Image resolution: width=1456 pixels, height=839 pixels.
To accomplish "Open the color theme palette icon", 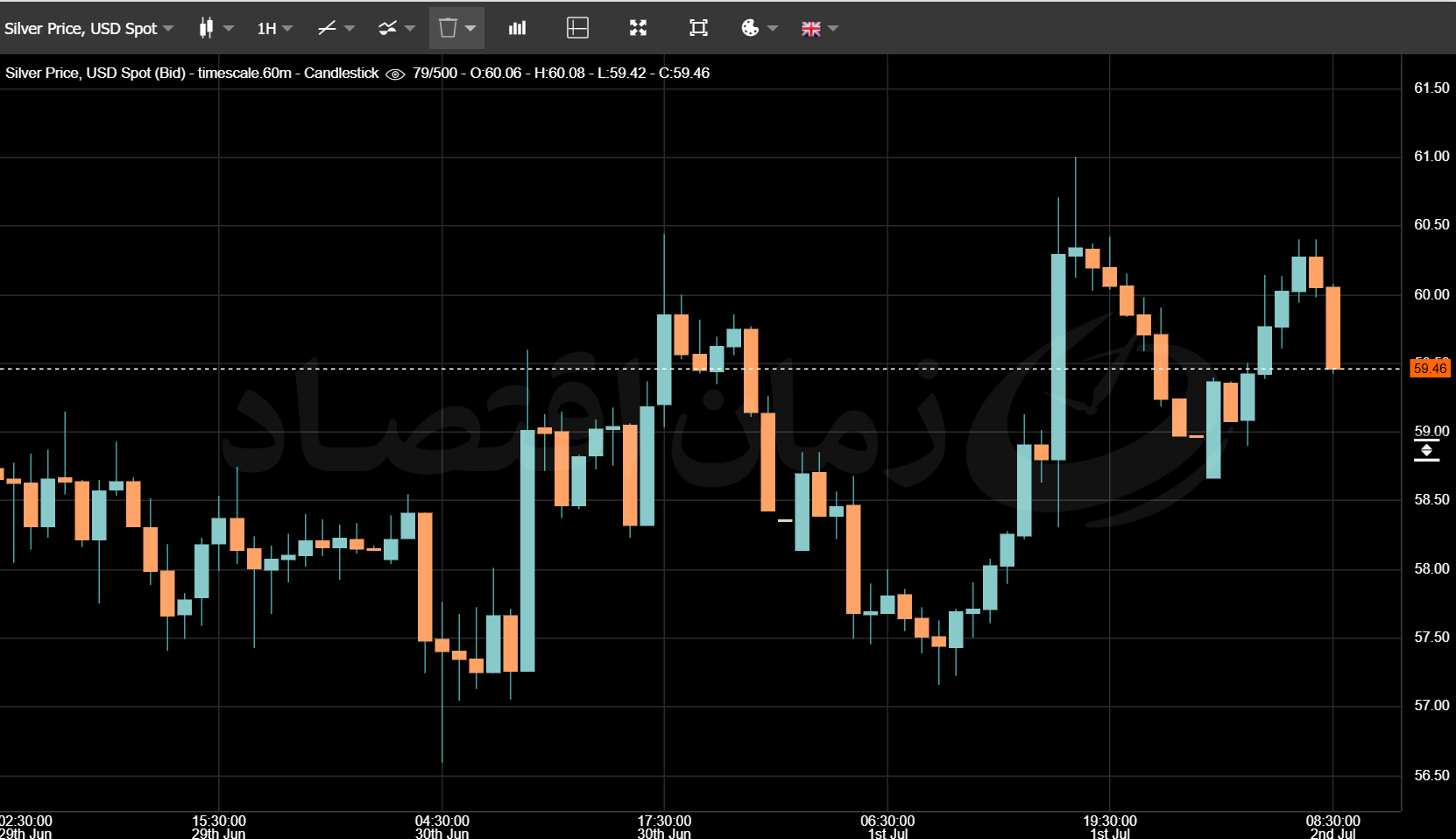I will click(x=750, y=28).
